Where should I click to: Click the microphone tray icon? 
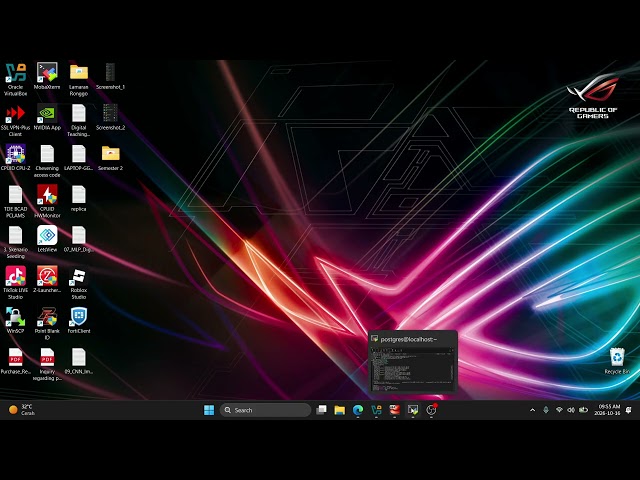click(x=546, y=410)
